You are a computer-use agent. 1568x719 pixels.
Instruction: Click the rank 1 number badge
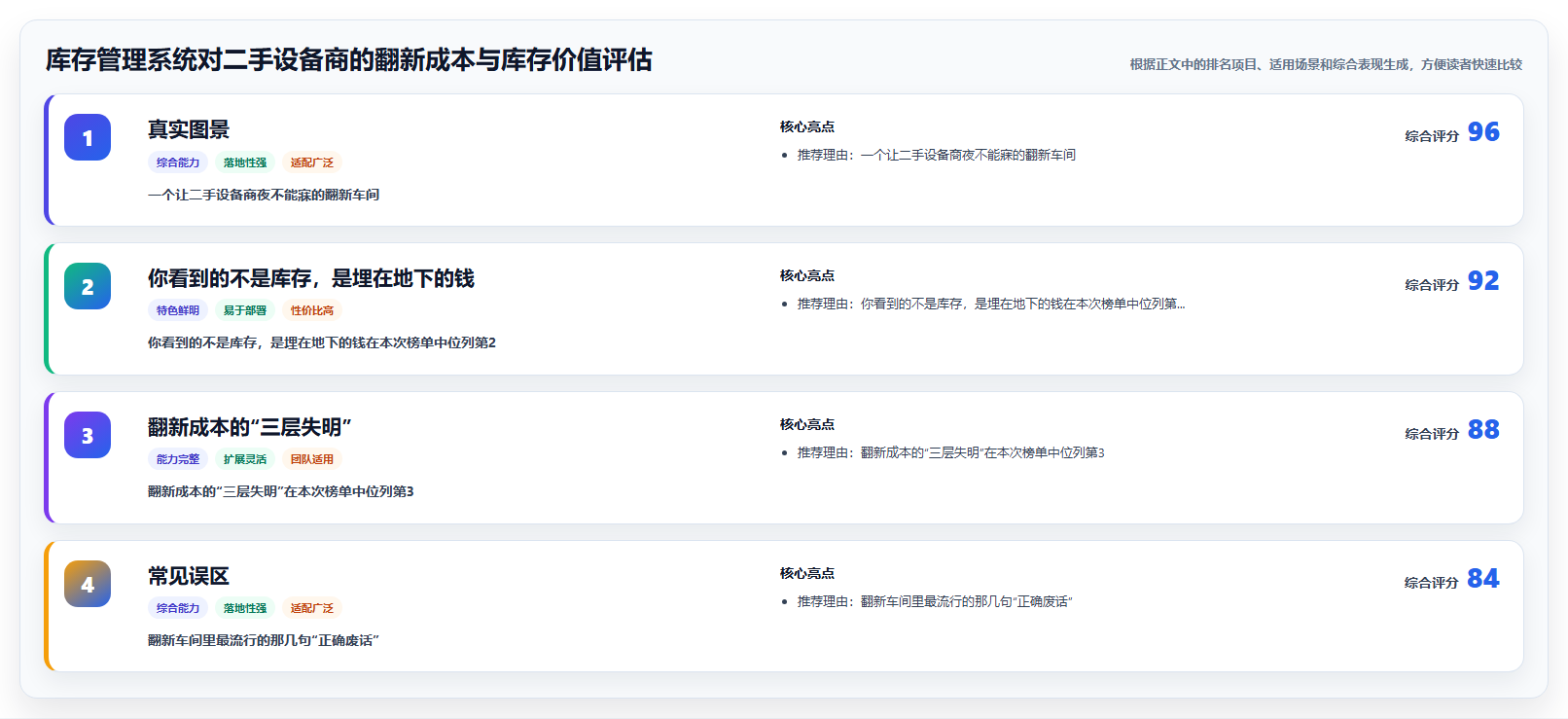(x=88, y=137)
